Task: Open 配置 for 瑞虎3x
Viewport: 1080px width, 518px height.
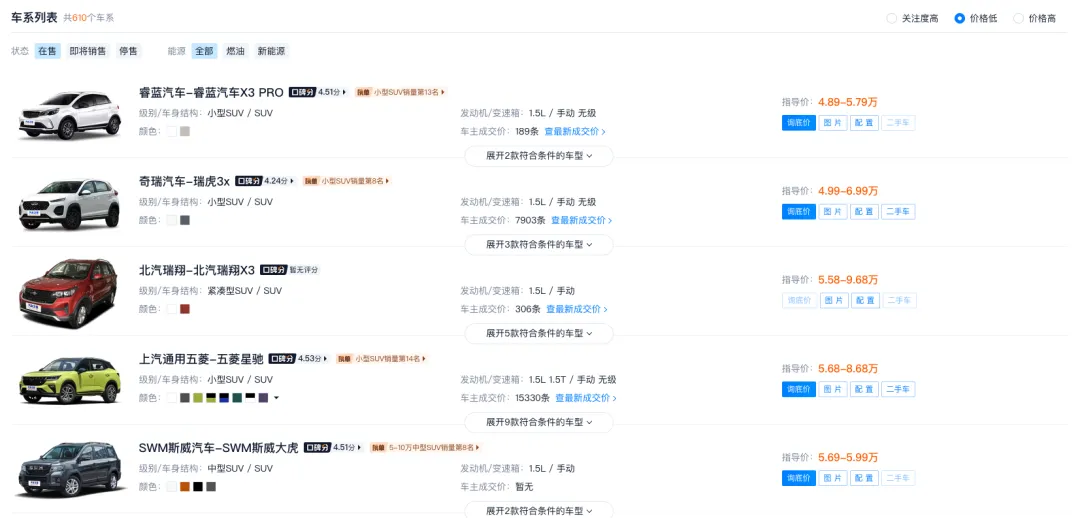Action: pyautogui.click(x=865, y=211)
